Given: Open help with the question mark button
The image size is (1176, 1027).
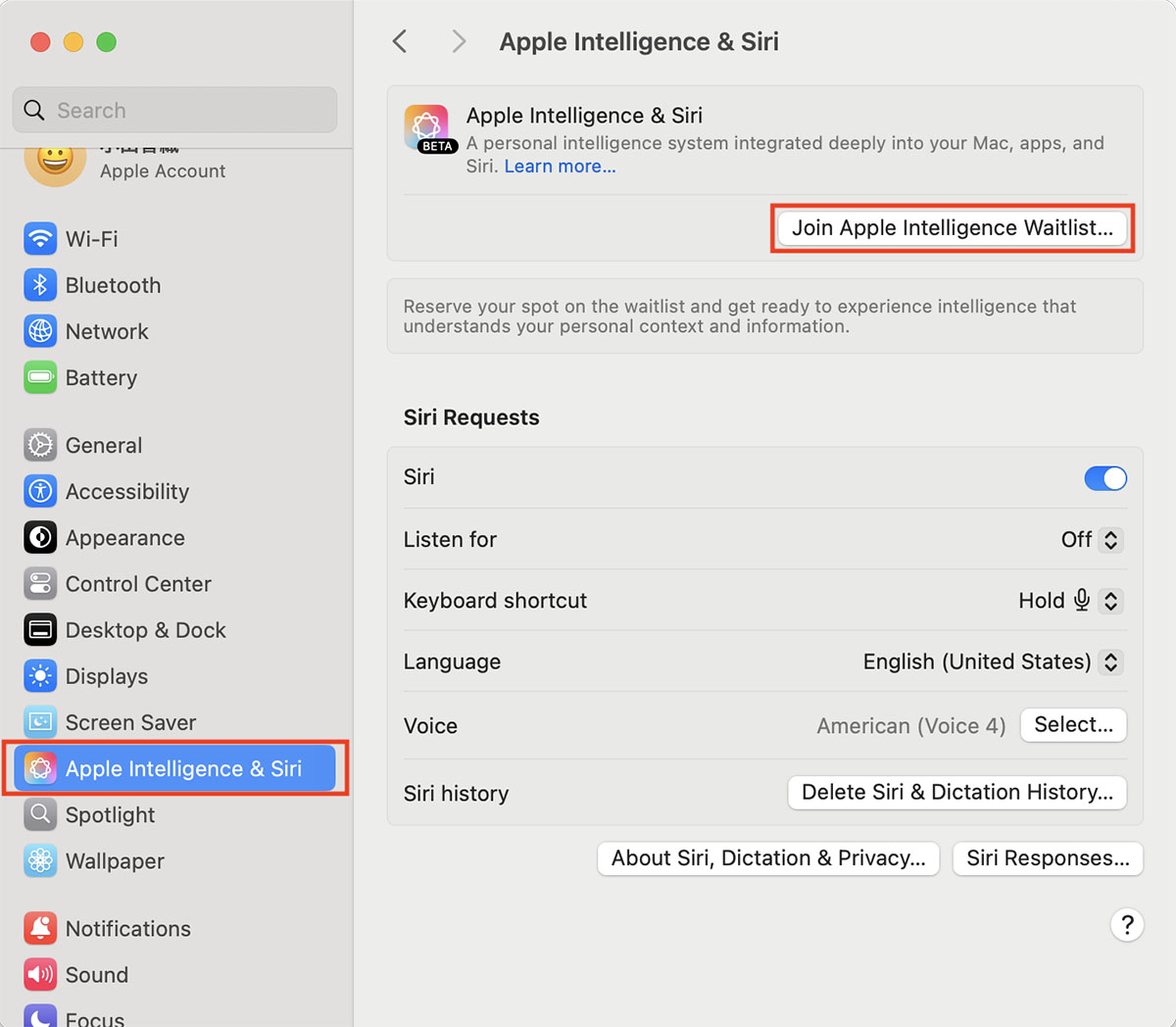Looking at the screenshot, I should pyautogui.click(x=1127, y=925).
